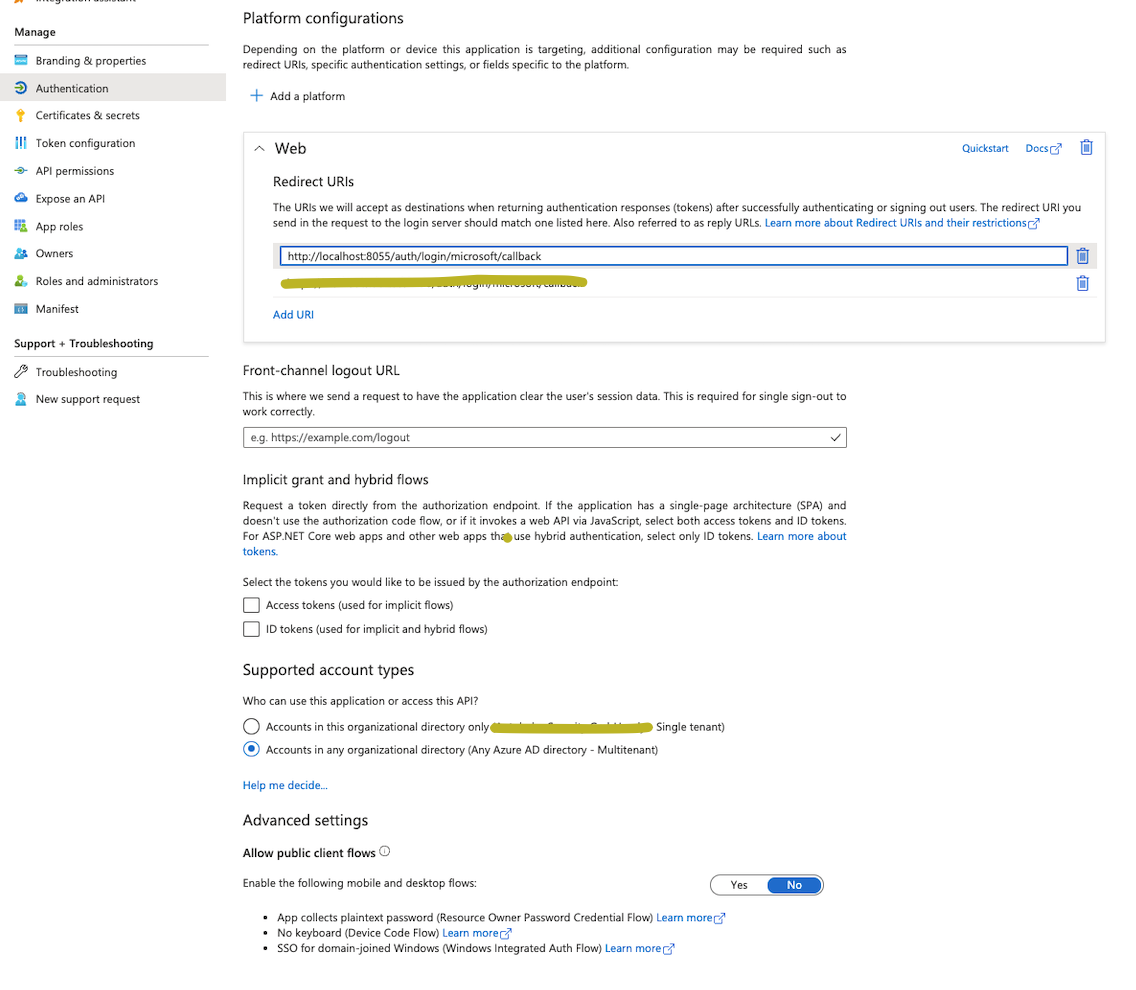Click the App roles icon

point(21,225)
